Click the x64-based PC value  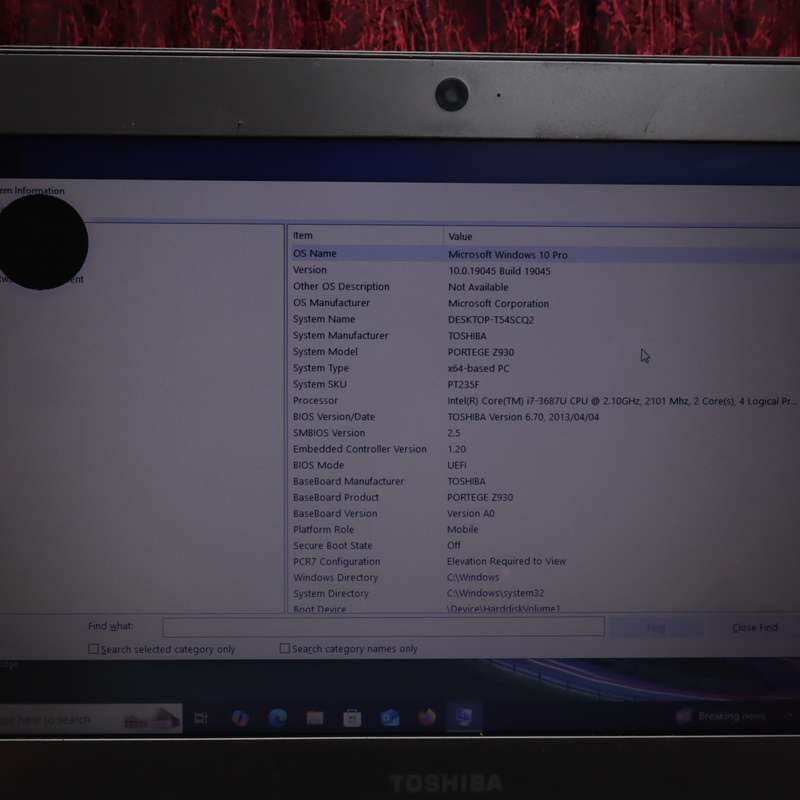click(478, 368)
